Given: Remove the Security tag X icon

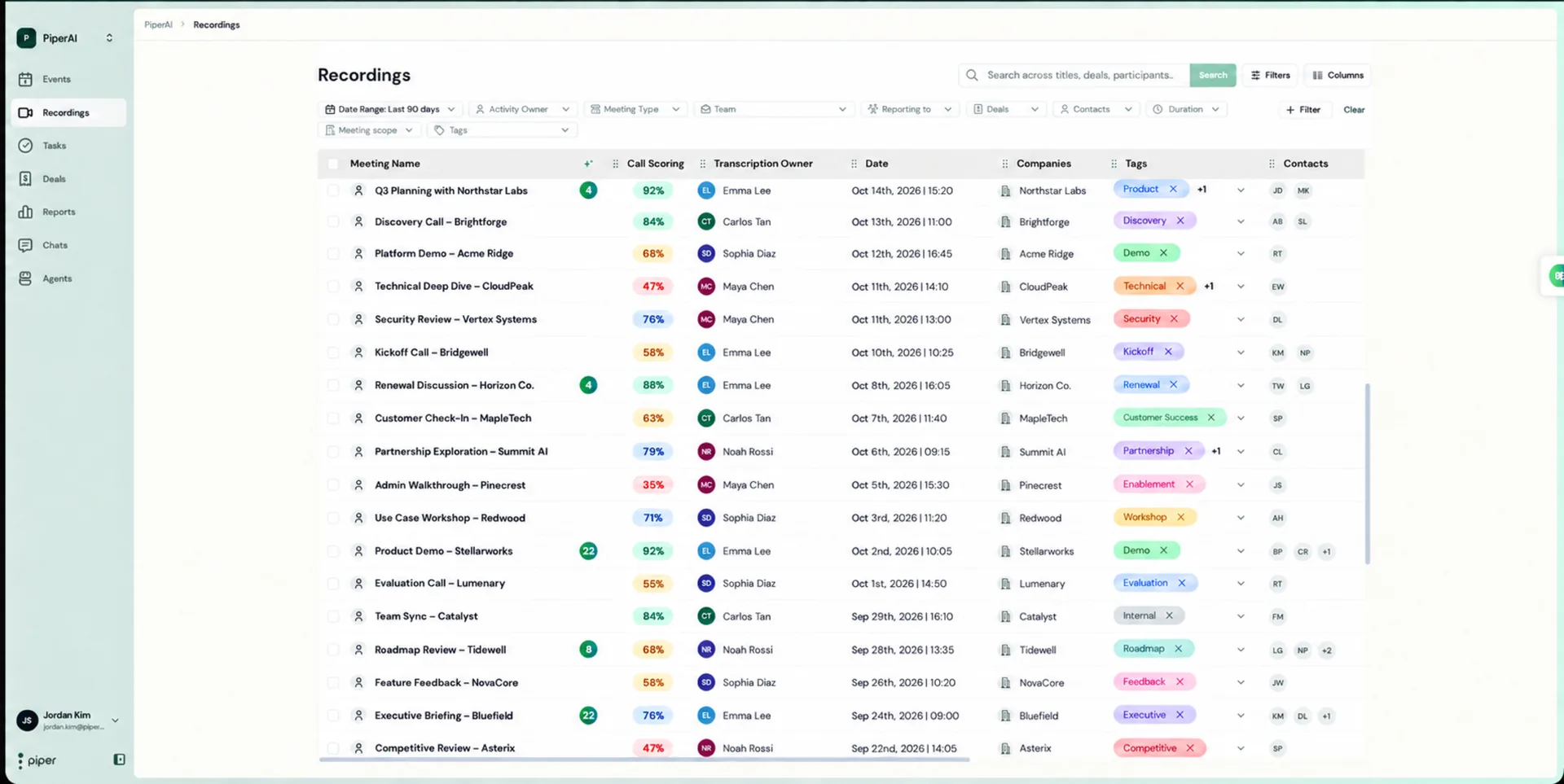Looking at the screenshot, I should point(1174,319).
